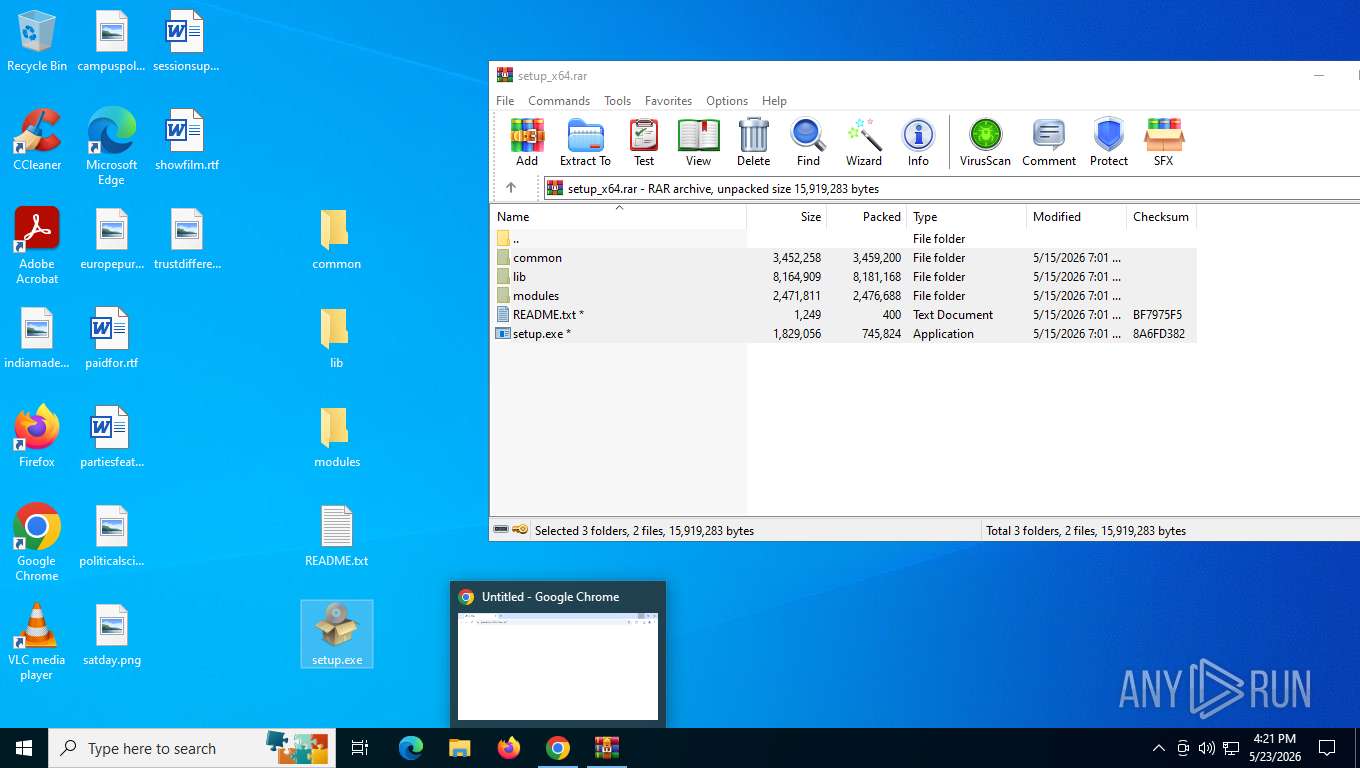Screen dimensions: 1360x768
Task: Select the Recycle Bin desktop icon
Action: tap(37, 41)
